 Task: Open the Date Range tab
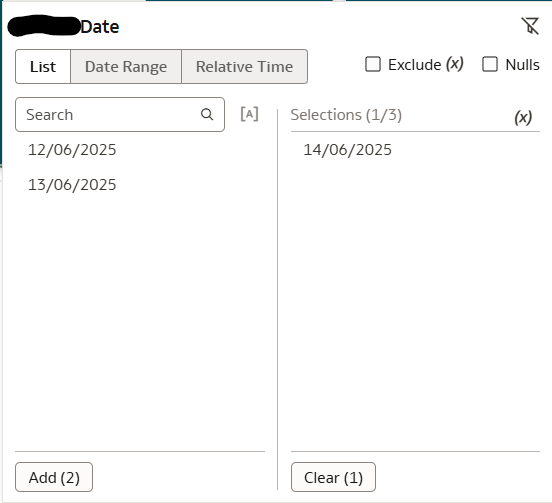126,67
